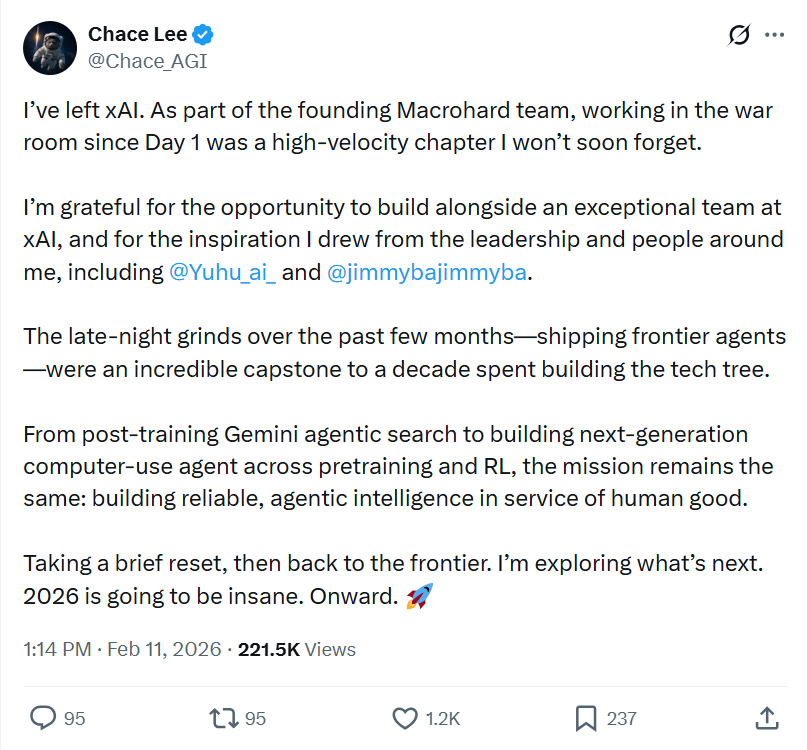Viewport: 807px width, 750px height.
Task: Click the 237 bookmarks count
Action: pos(622,718)
